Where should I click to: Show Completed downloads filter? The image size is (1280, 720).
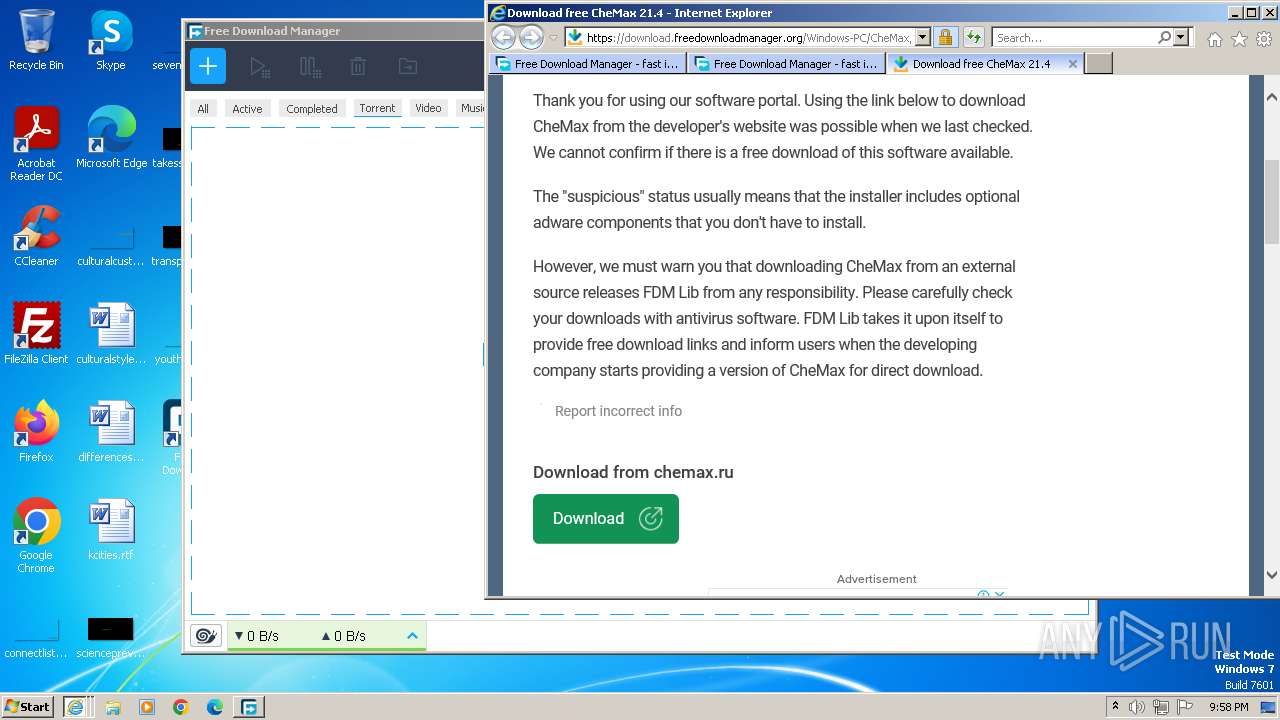(x=312, y=109)
